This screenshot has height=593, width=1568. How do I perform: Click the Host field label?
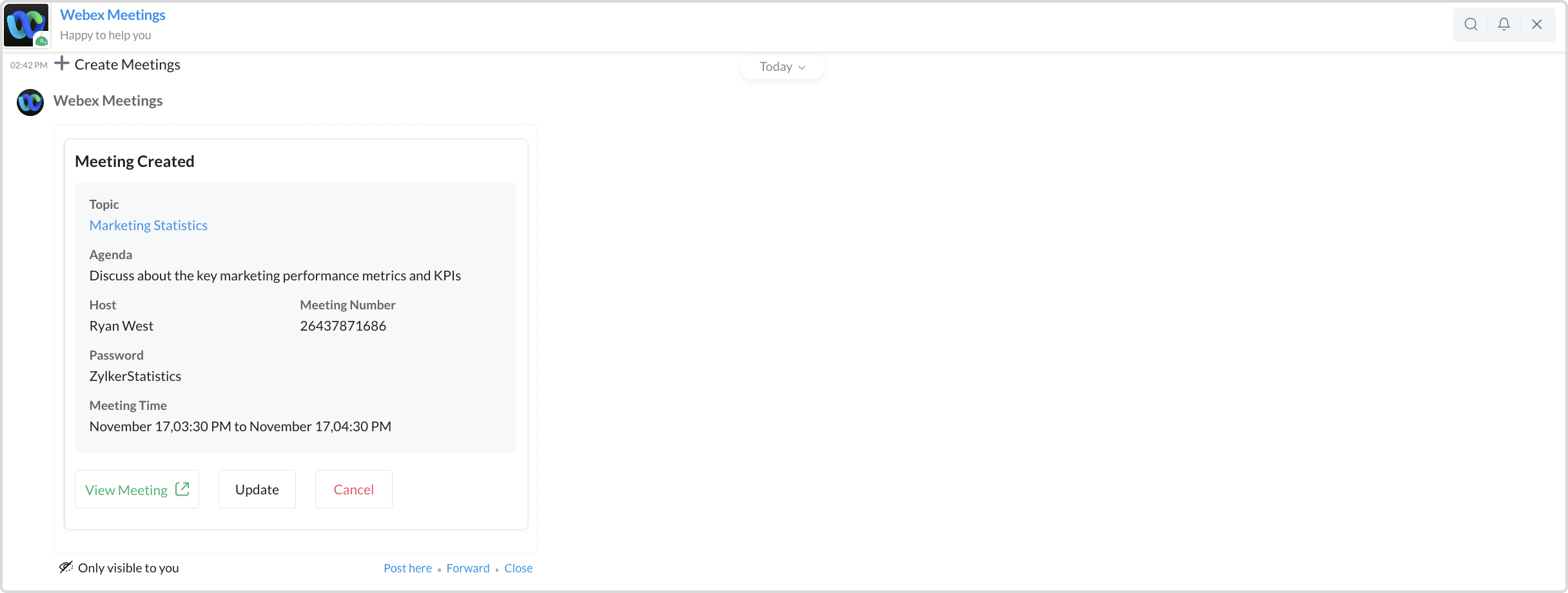coord(103,305)
